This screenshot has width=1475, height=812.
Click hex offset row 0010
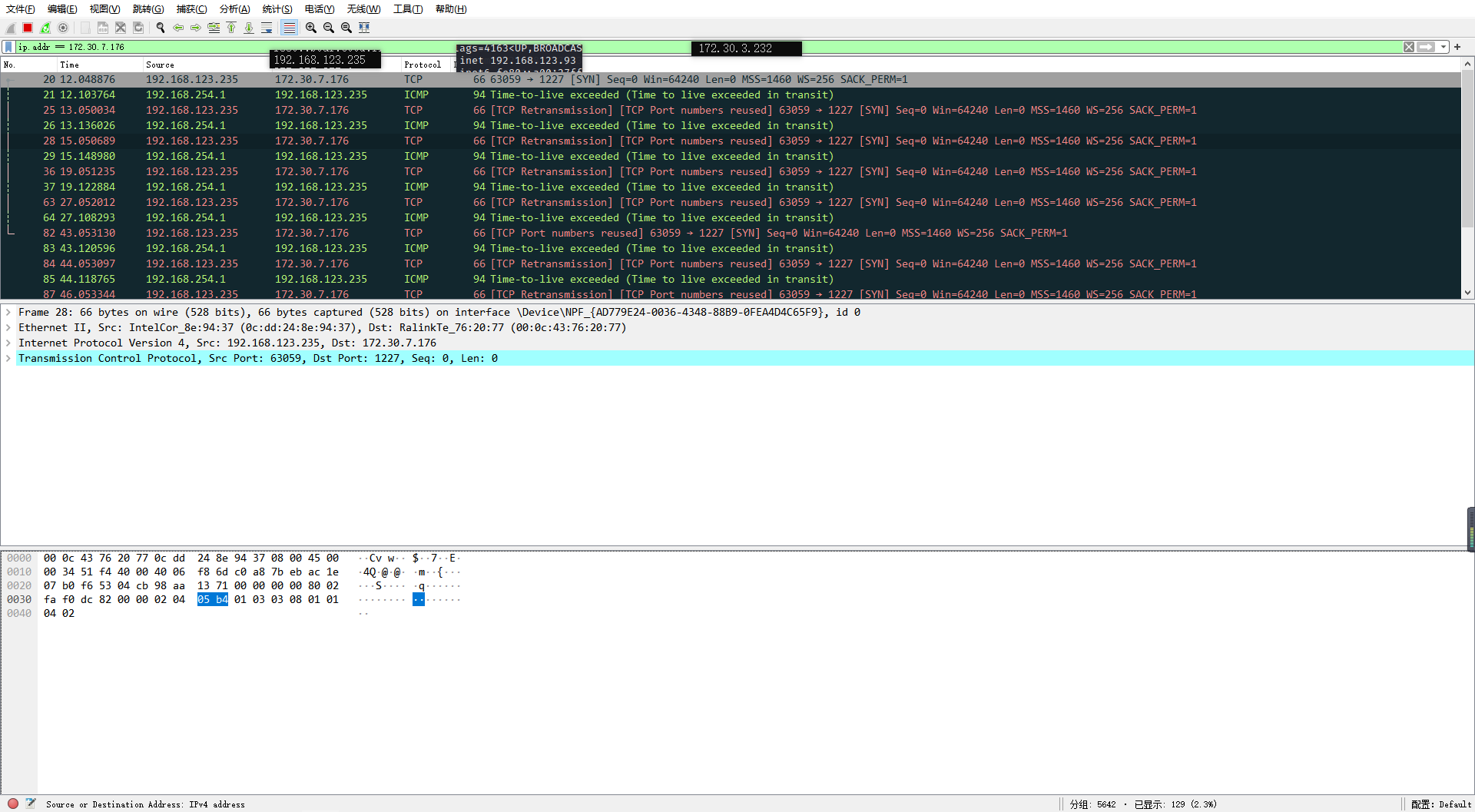[19, 572]
